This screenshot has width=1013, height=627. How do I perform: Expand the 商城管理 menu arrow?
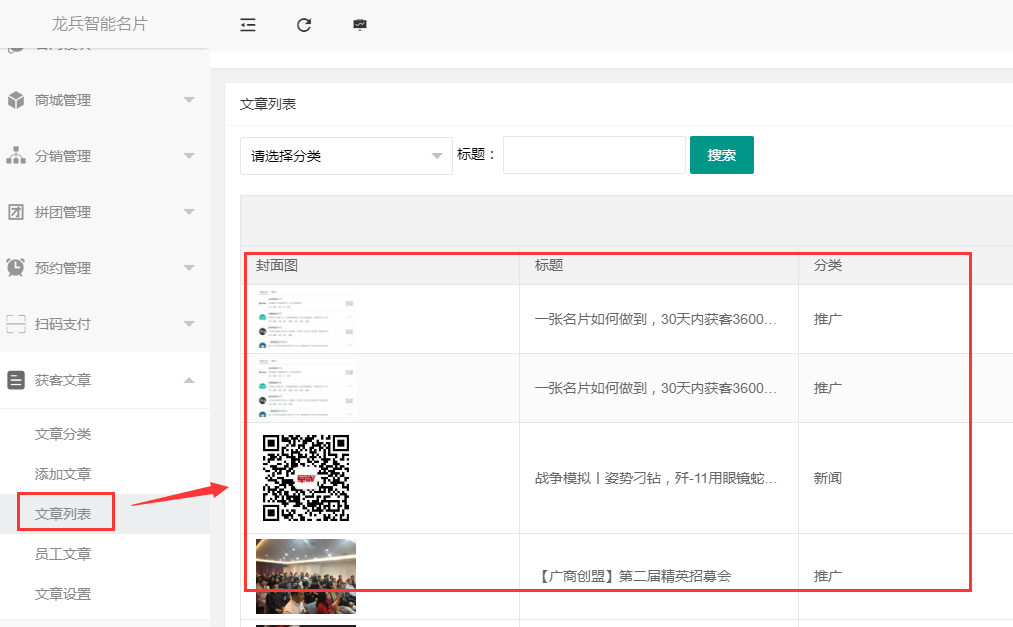click(x=189, y=100)
